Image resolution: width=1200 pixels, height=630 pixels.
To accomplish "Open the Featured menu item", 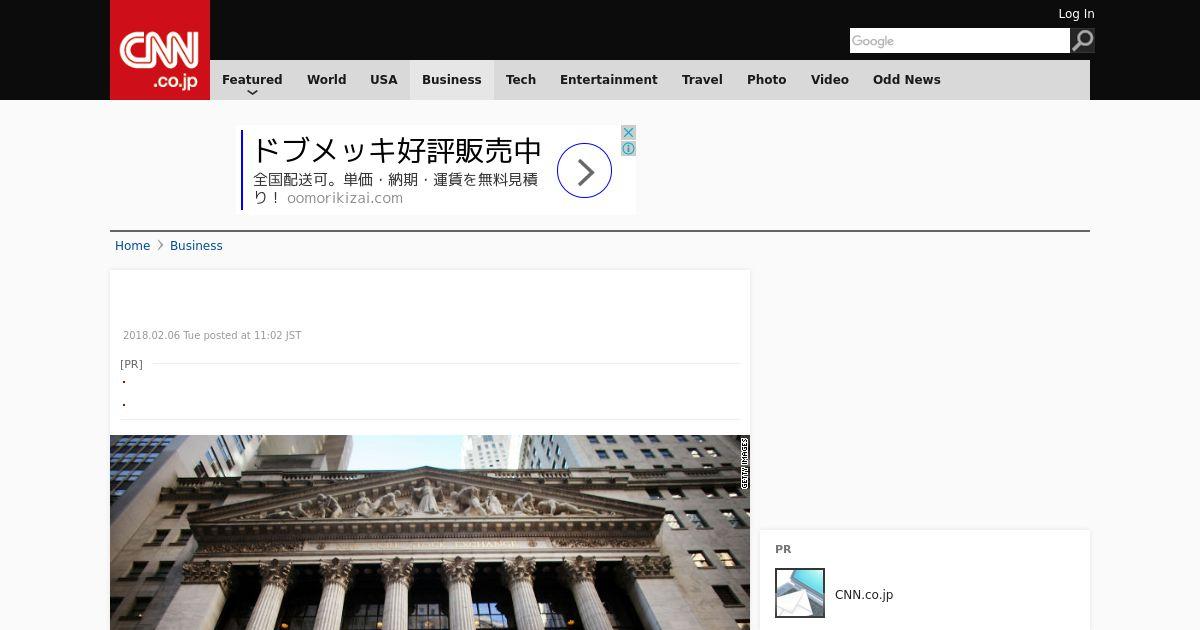I will point(252,80).
